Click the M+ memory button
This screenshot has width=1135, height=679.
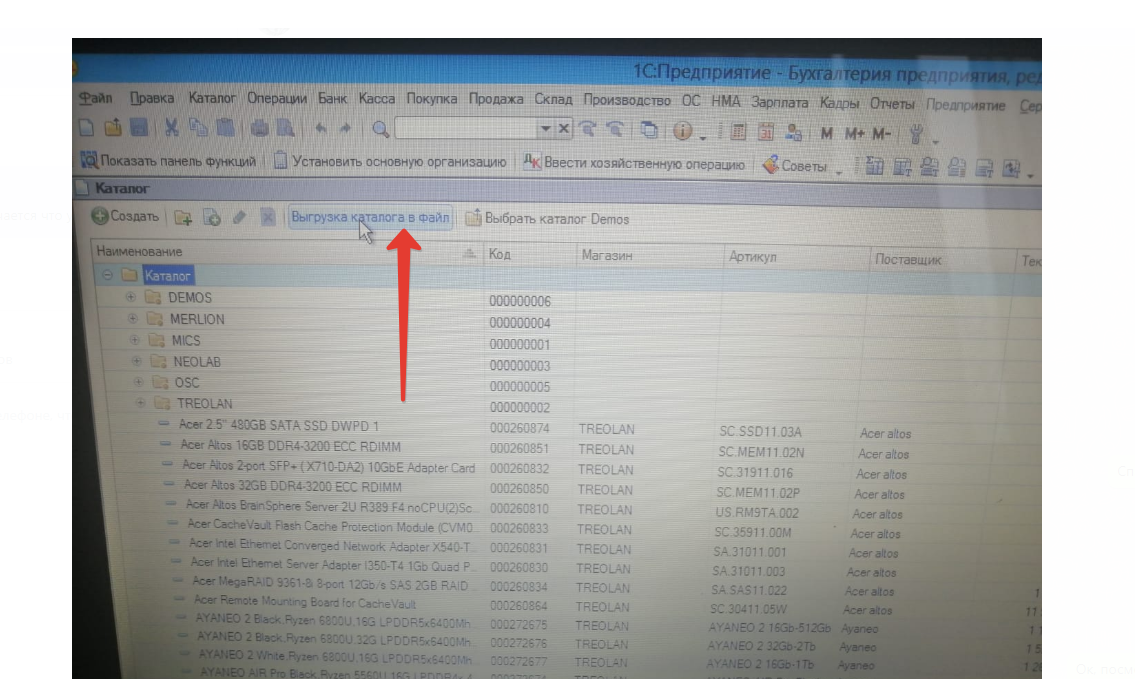click(854, 133)
